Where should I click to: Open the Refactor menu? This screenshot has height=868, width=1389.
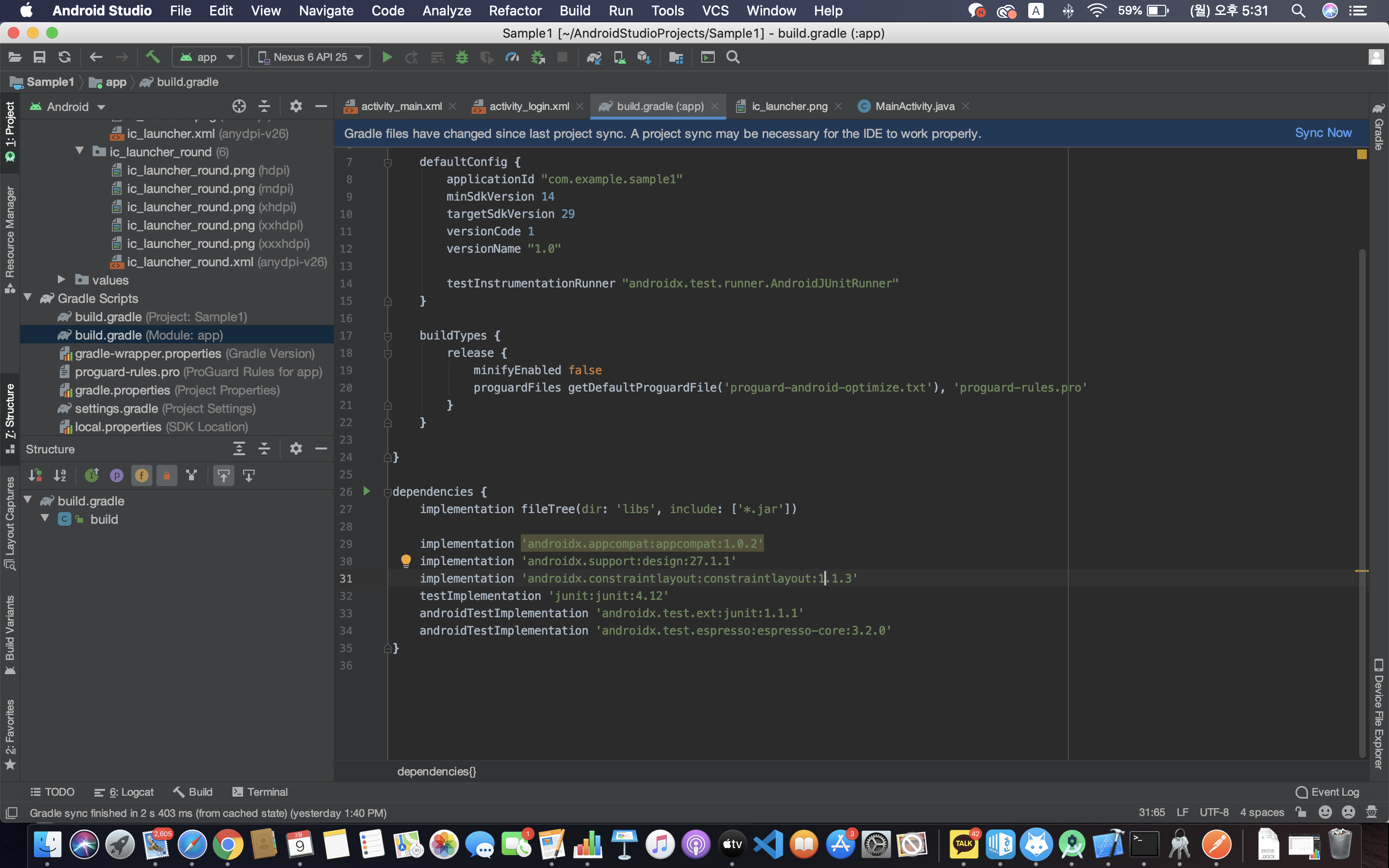(x=515, y=11)
